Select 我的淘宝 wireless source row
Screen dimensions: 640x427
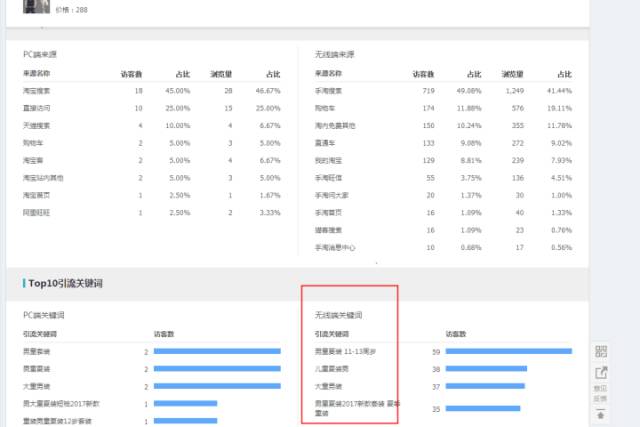click(443, 160)
